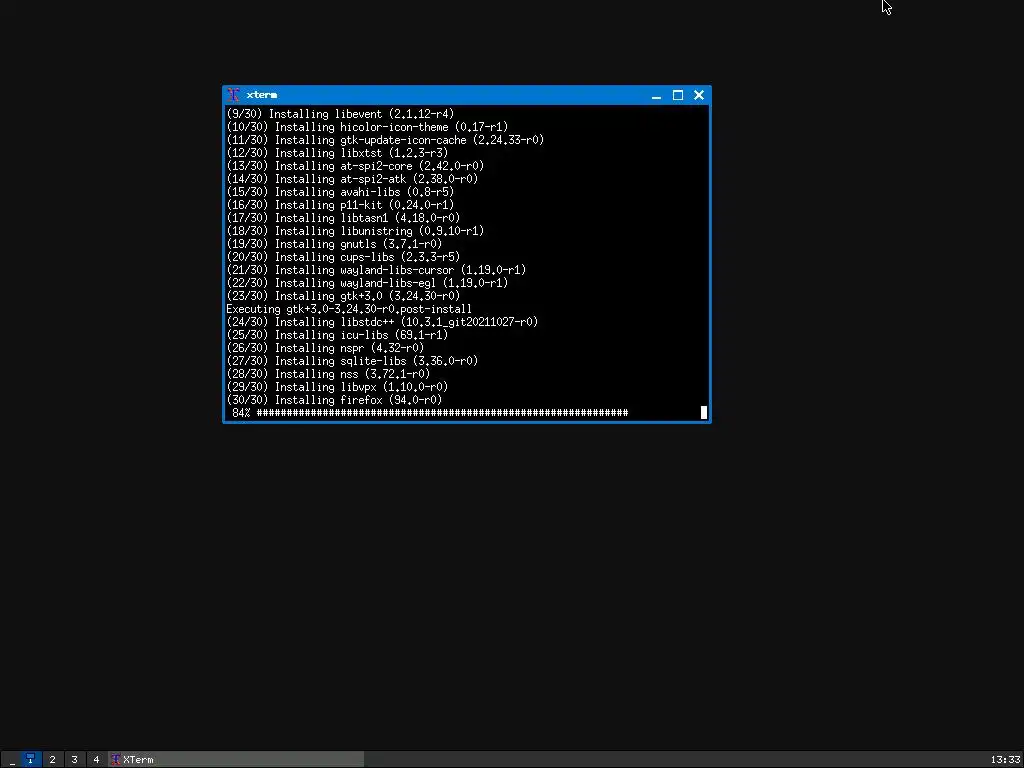
Task: Select line 'Installing libvpx (1.10.0-r0)'
Action: coord(337,387)
